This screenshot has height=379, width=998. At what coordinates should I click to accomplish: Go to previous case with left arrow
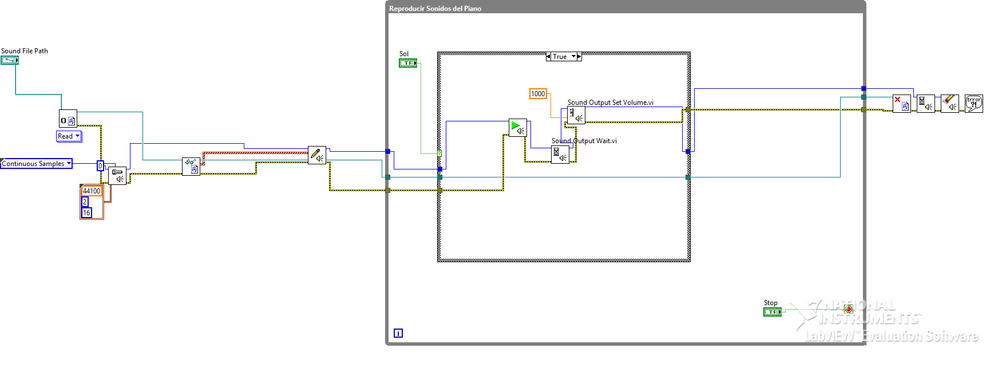(x=549, y=57)
